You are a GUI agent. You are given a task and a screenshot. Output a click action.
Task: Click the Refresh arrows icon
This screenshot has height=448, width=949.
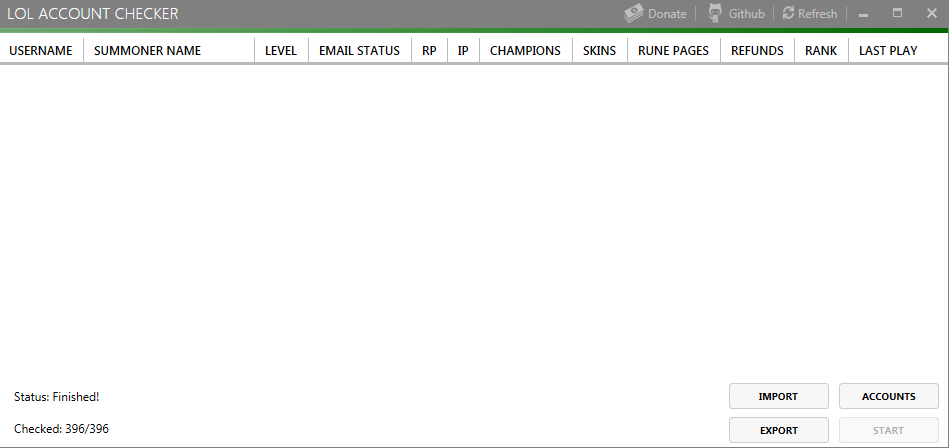pos(788,13)
